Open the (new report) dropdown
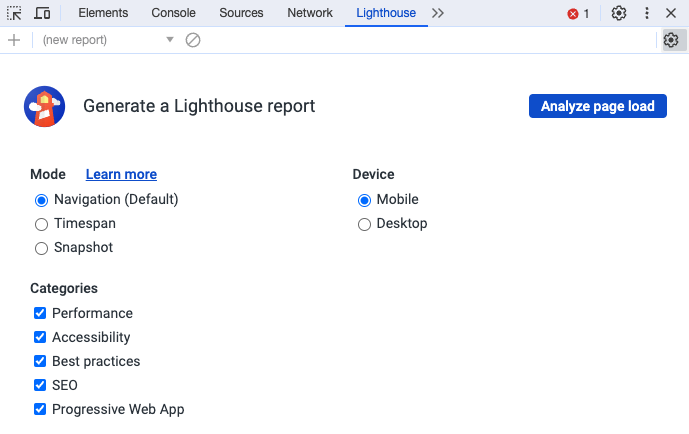 click(106, 40)
